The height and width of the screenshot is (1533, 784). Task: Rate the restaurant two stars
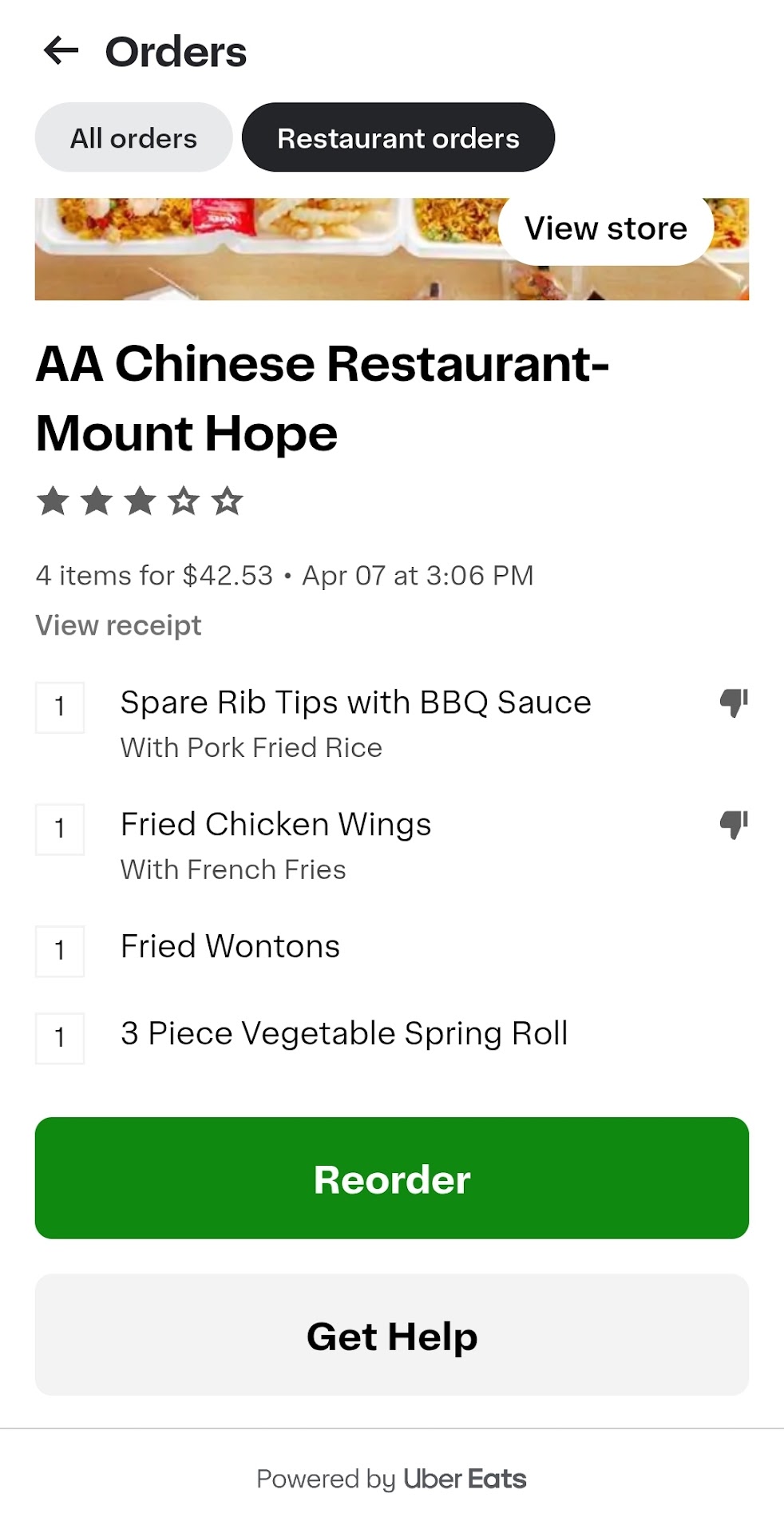[x=97, y=501]
